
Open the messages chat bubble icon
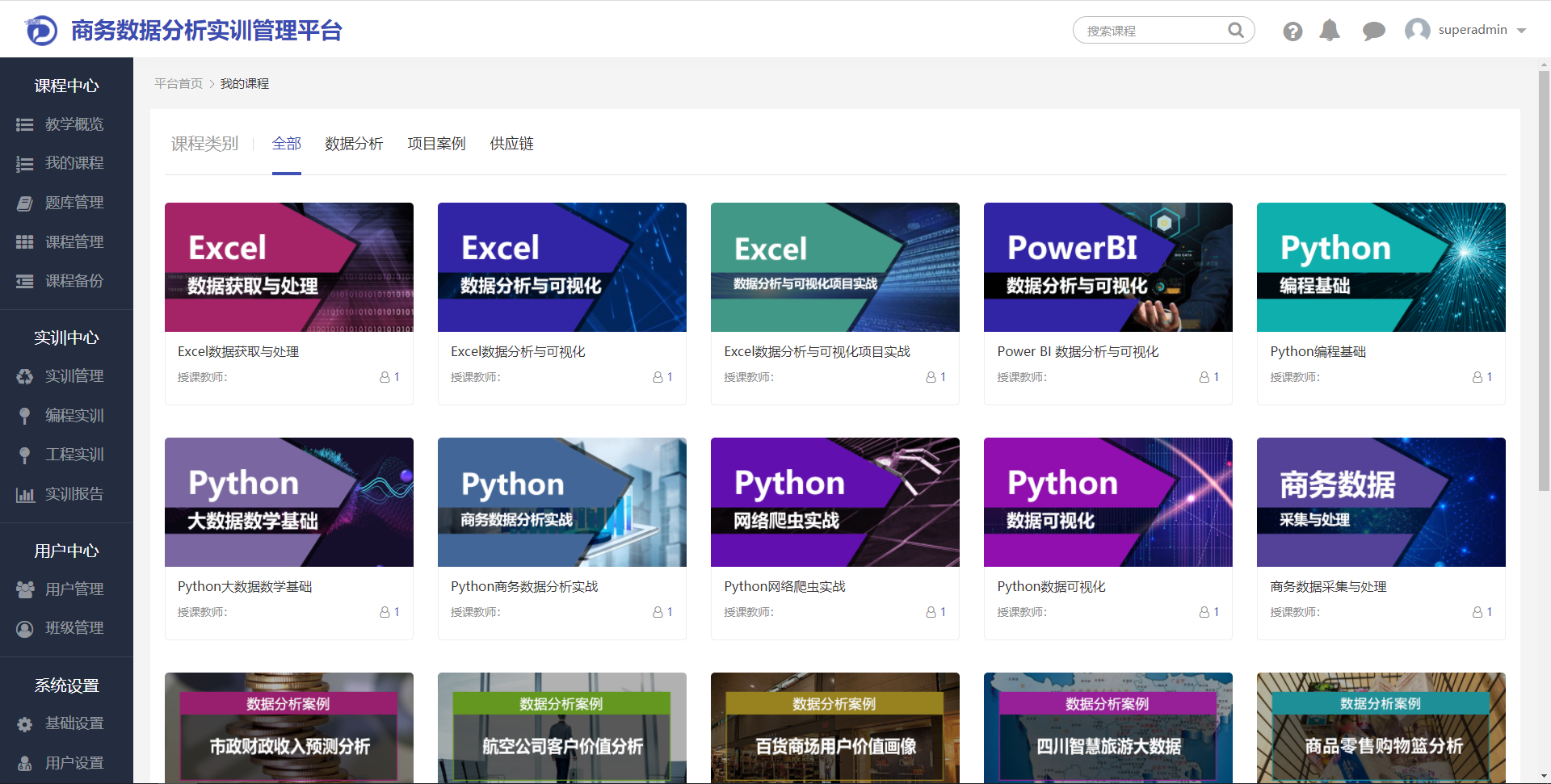tap(1373, 31)
